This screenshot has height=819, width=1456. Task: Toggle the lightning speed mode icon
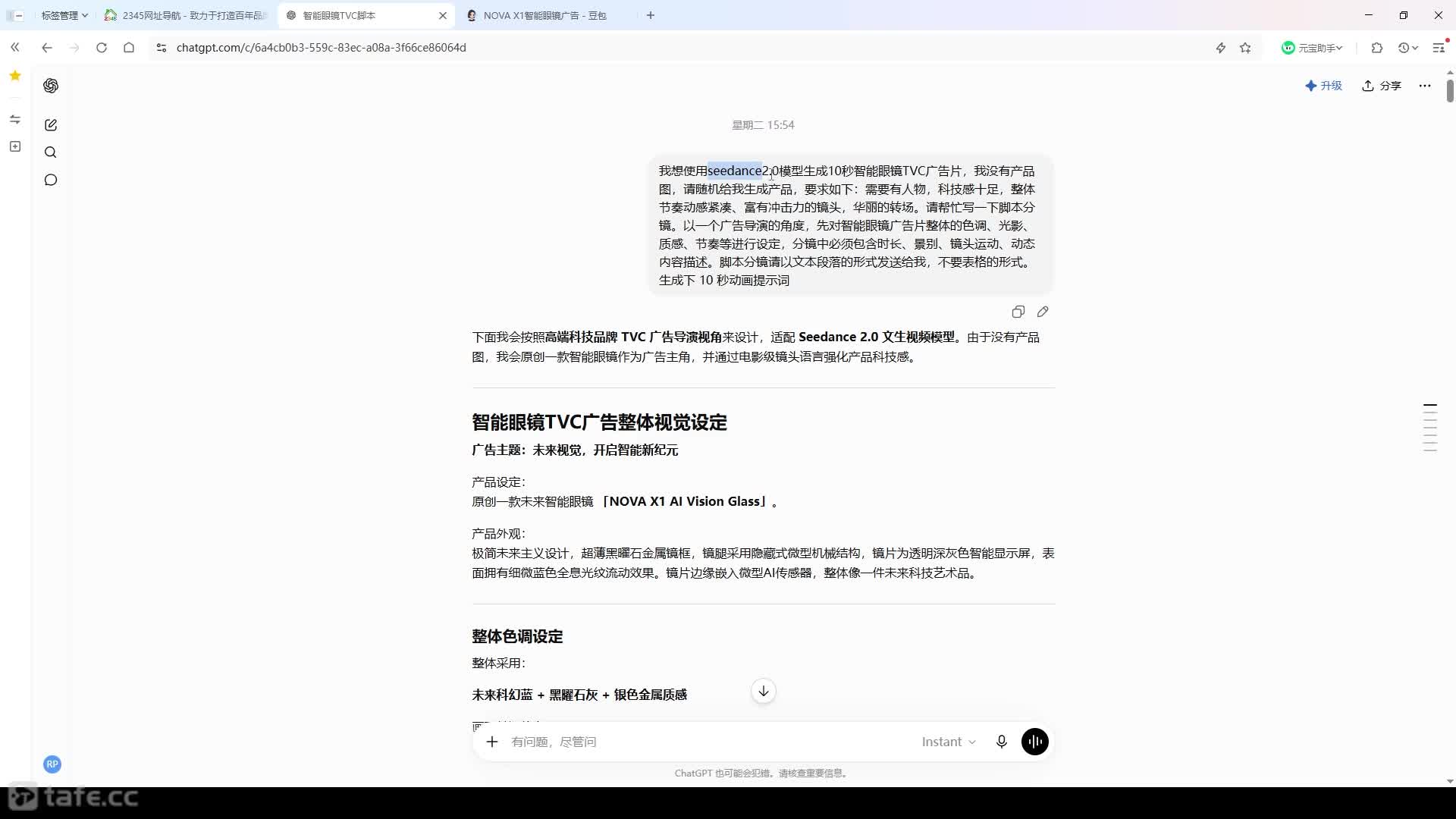click(x=1220, y=48)
